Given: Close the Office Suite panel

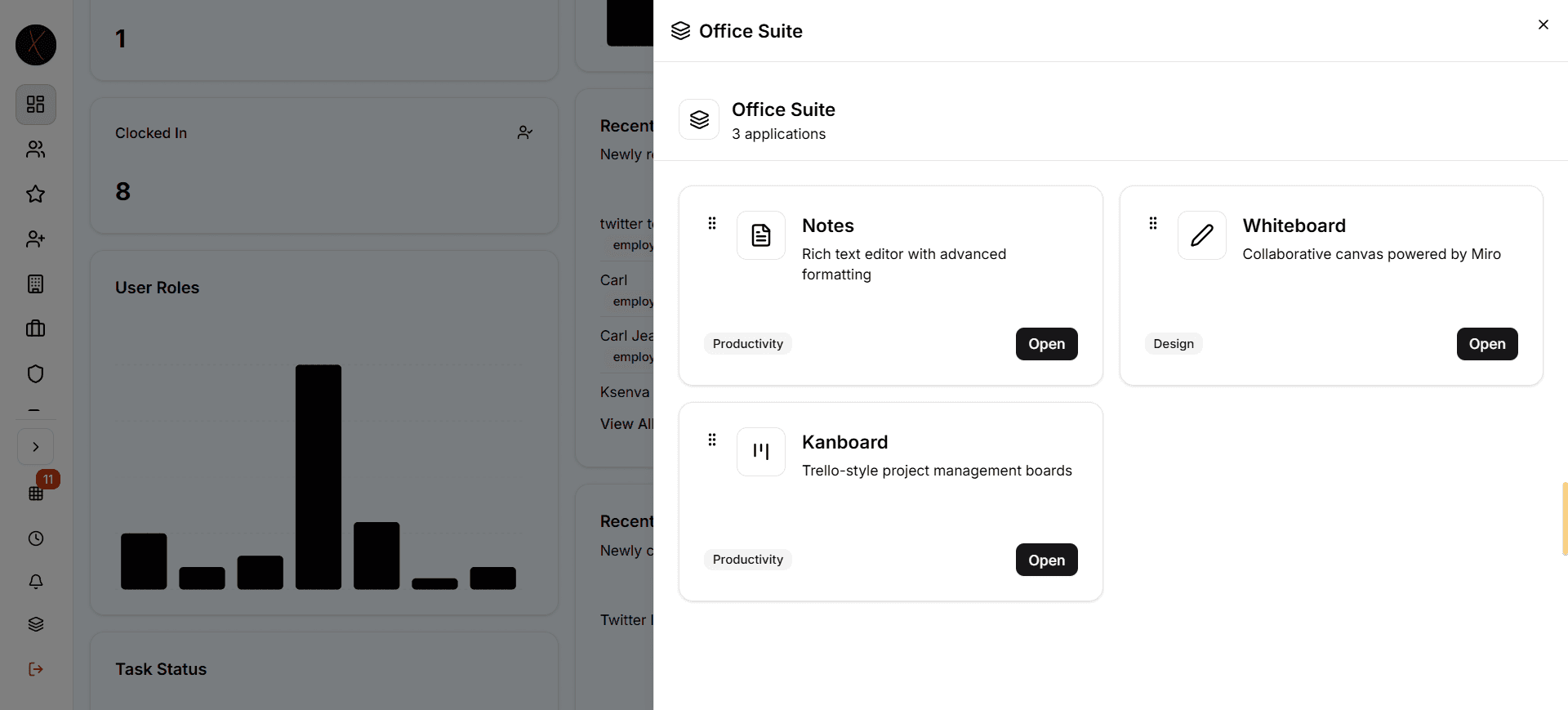Looking at the screenshot, I should click(x=1543, y=25).
